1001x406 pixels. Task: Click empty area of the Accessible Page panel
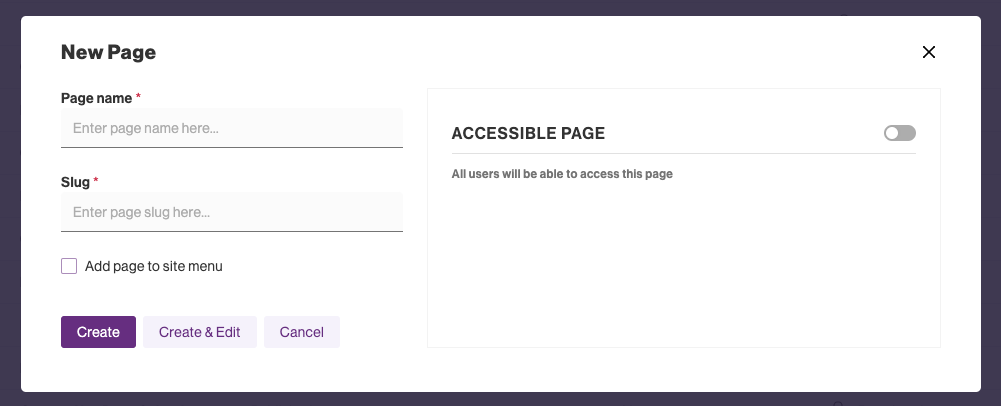(x=683, y=270)
